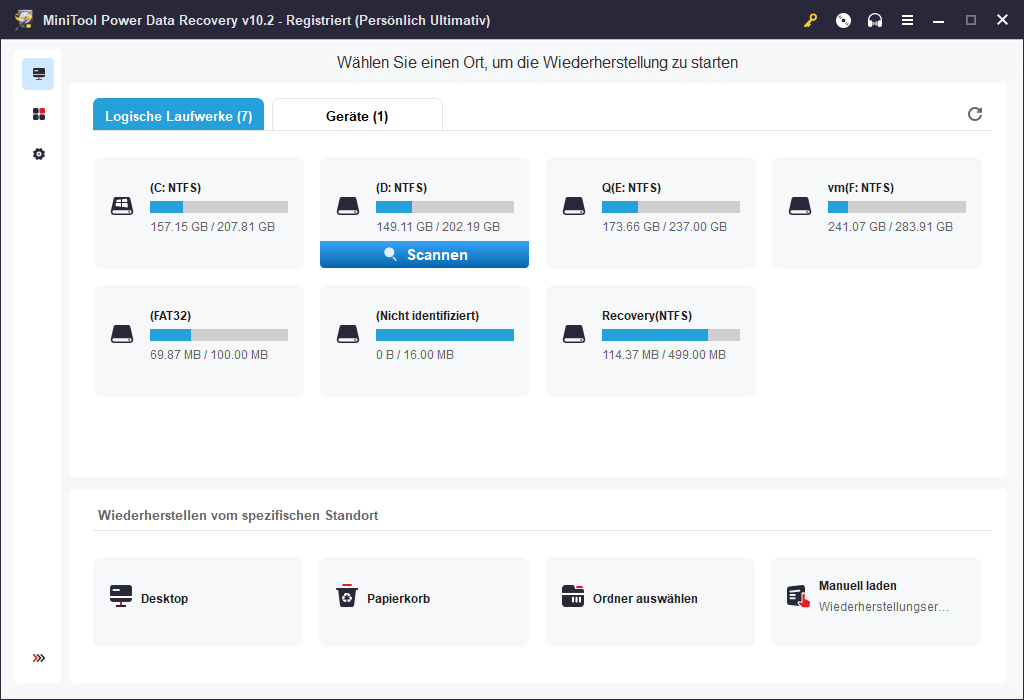The image size is (1024, 700).
Task: Click the MiniTool app logo in title bar
Action: coord(24,20)
